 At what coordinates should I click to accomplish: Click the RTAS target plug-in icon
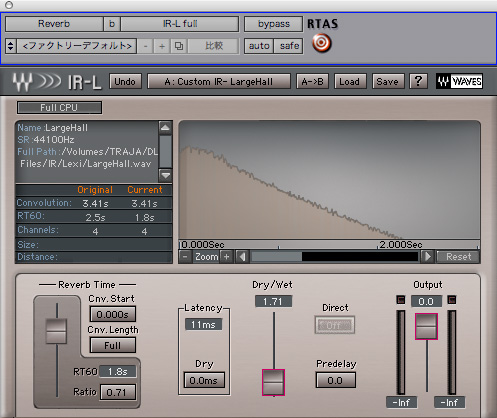322,43
